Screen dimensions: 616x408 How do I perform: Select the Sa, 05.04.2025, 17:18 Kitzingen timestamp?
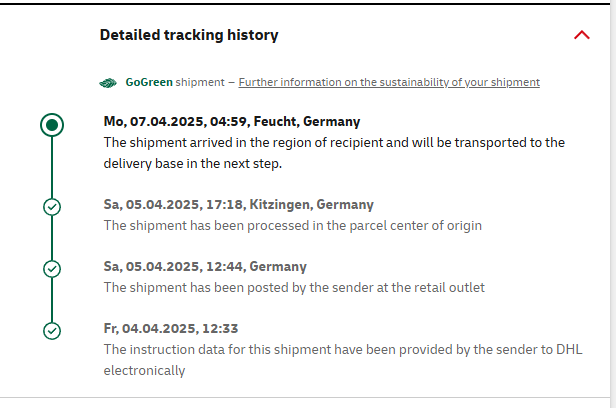238,204
